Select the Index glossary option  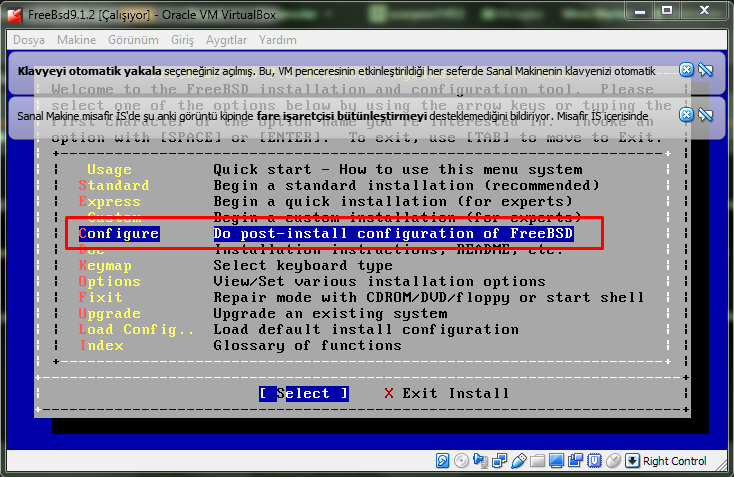101,345
